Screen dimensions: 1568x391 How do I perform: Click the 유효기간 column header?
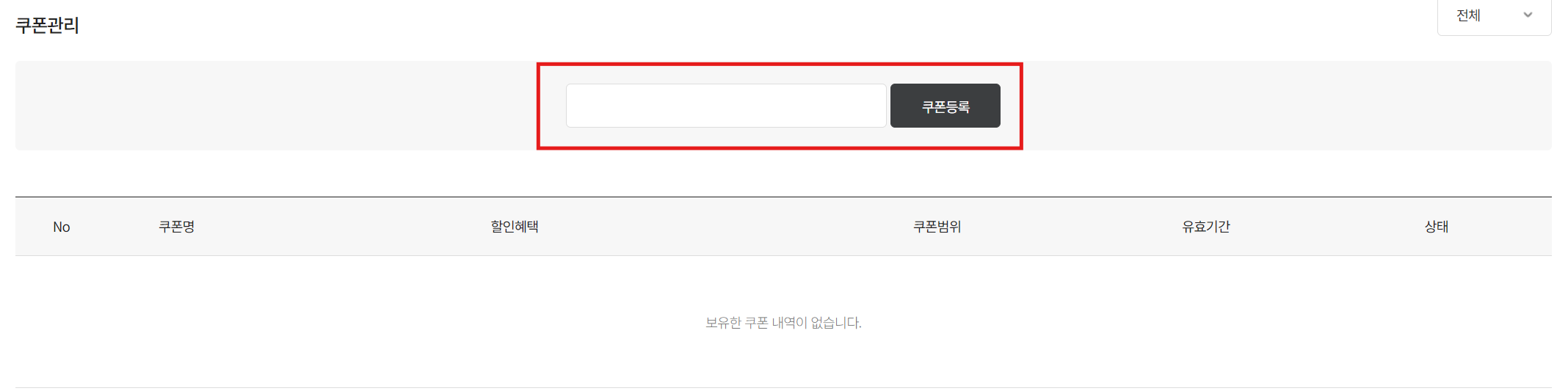[1206, 227]
